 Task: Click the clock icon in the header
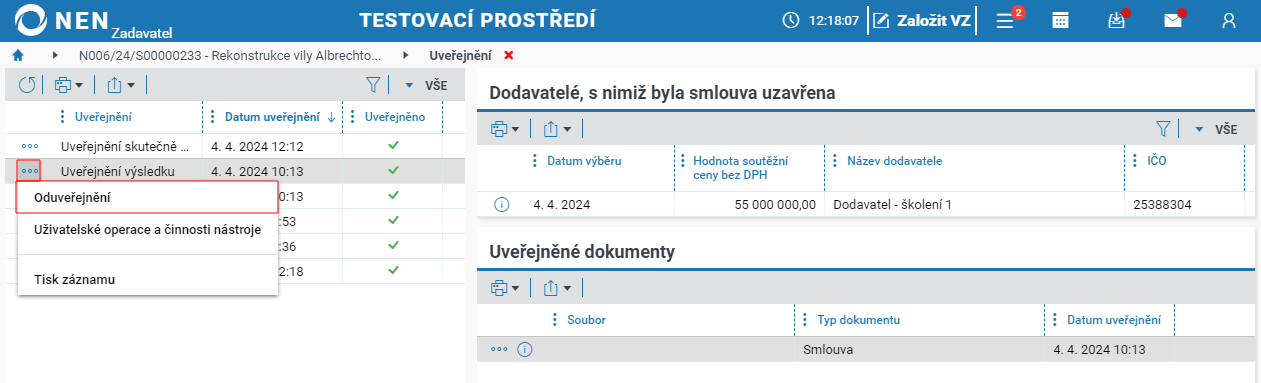point(791,20)
